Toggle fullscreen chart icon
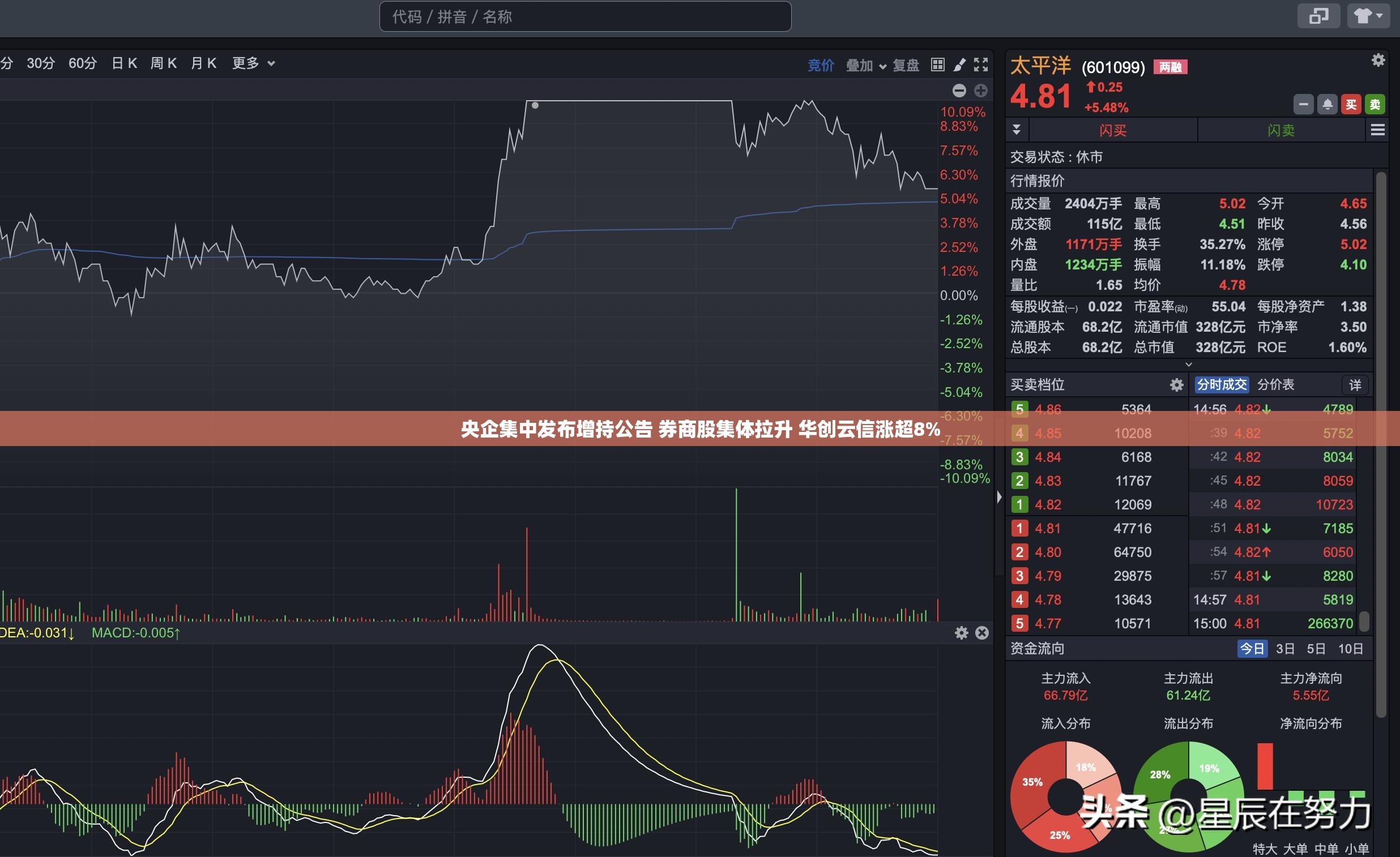This screenshot has width=1400, height=857. 981,65
